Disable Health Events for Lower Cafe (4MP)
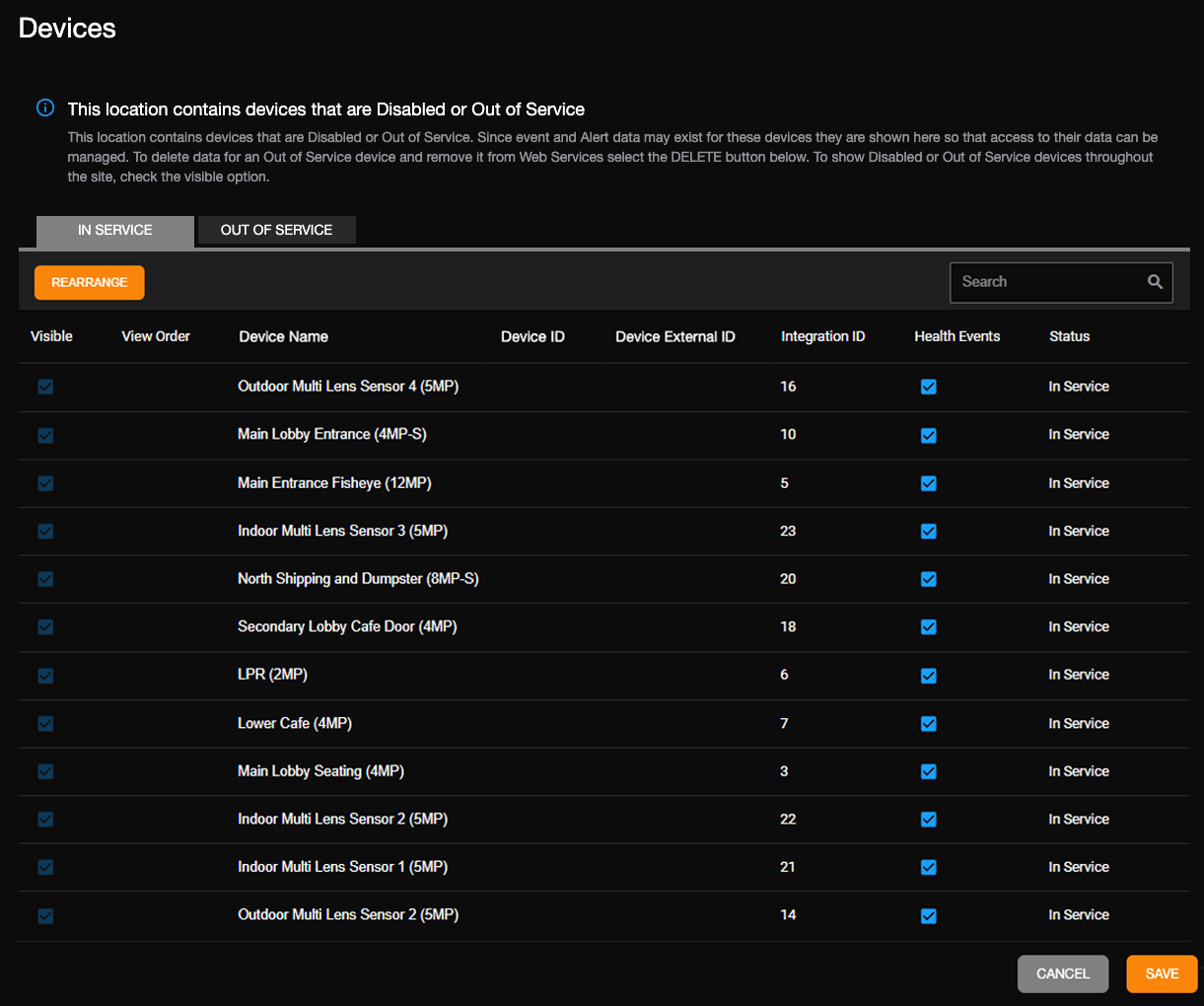The image size is (1204, 1006). (928, 724)
